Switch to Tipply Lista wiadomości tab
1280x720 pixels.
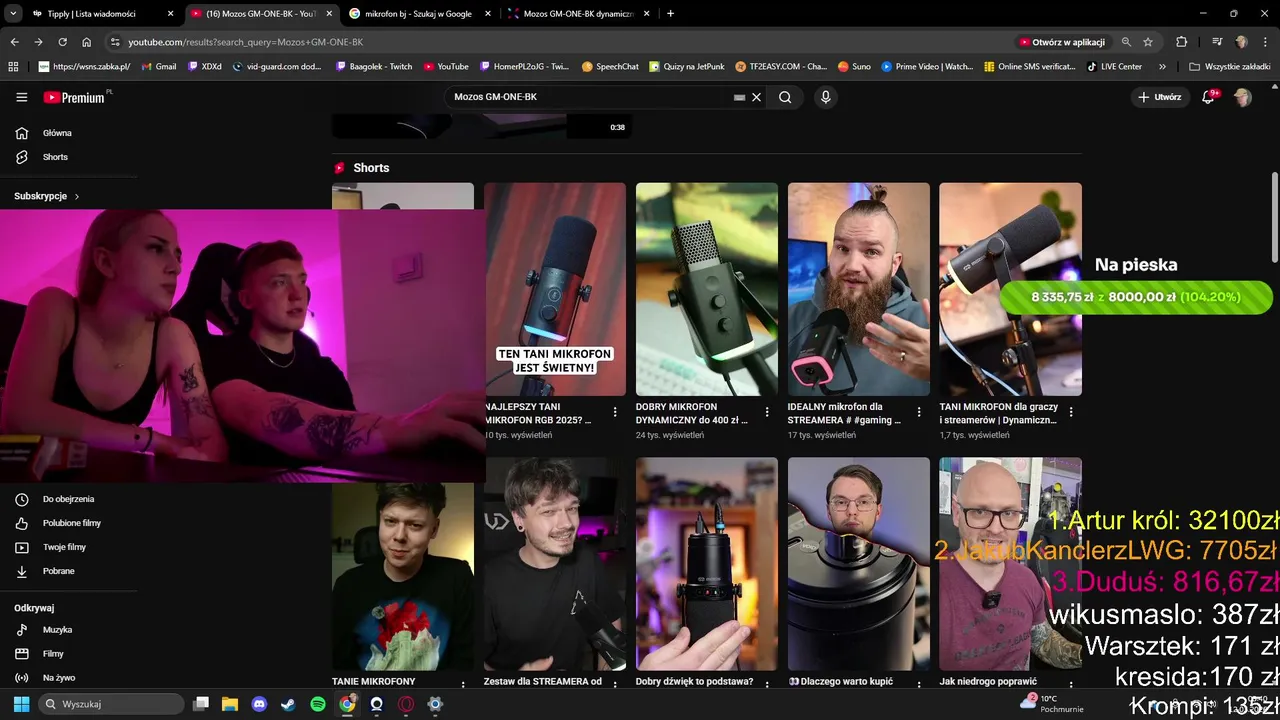point(91,14)
